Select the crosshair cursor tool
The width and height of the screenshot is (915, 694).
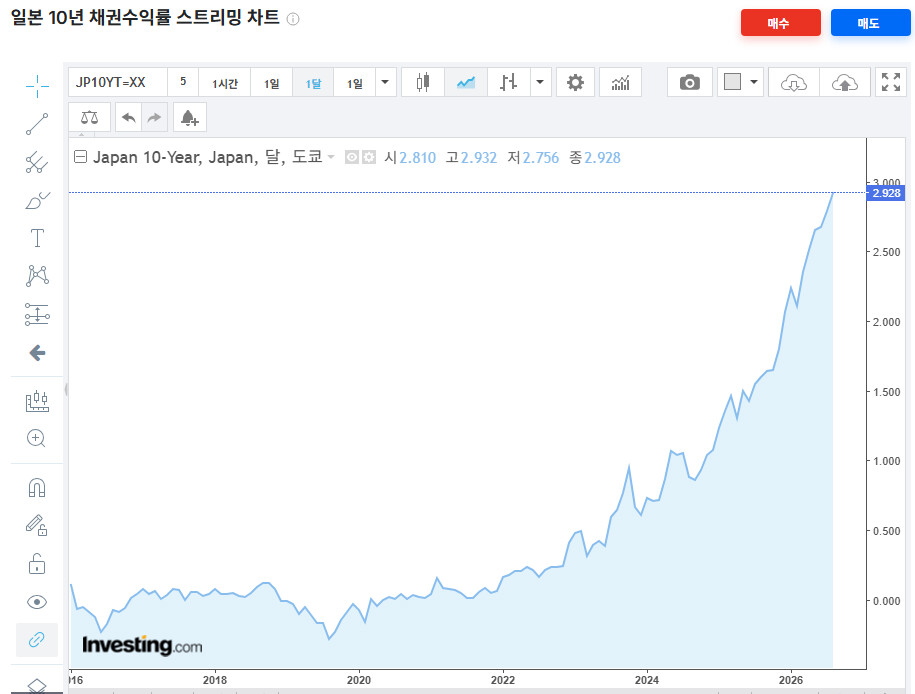(x=37, y=86)
